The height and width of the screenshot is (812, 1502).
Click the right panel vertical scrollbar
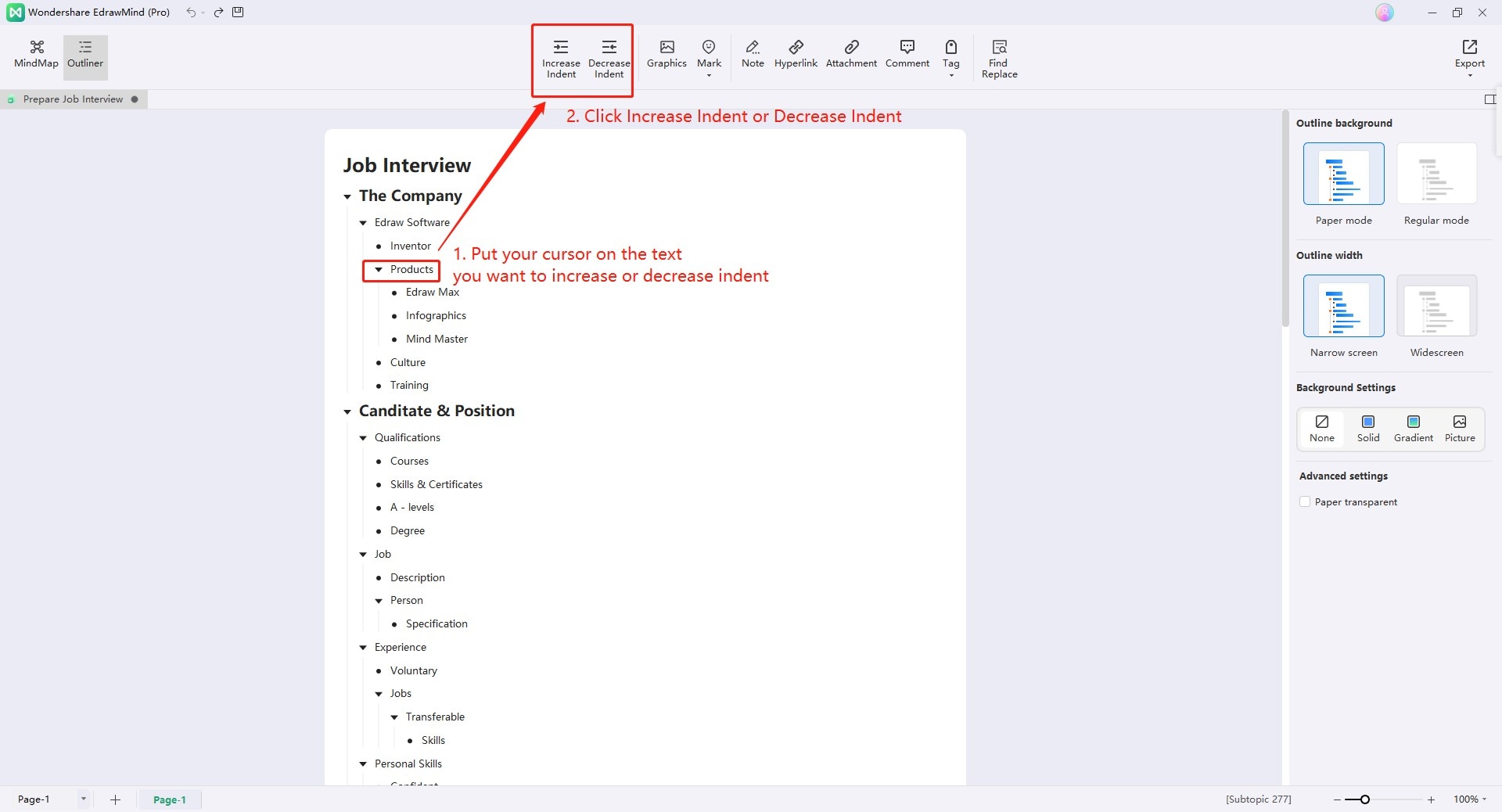point(1285,219)
